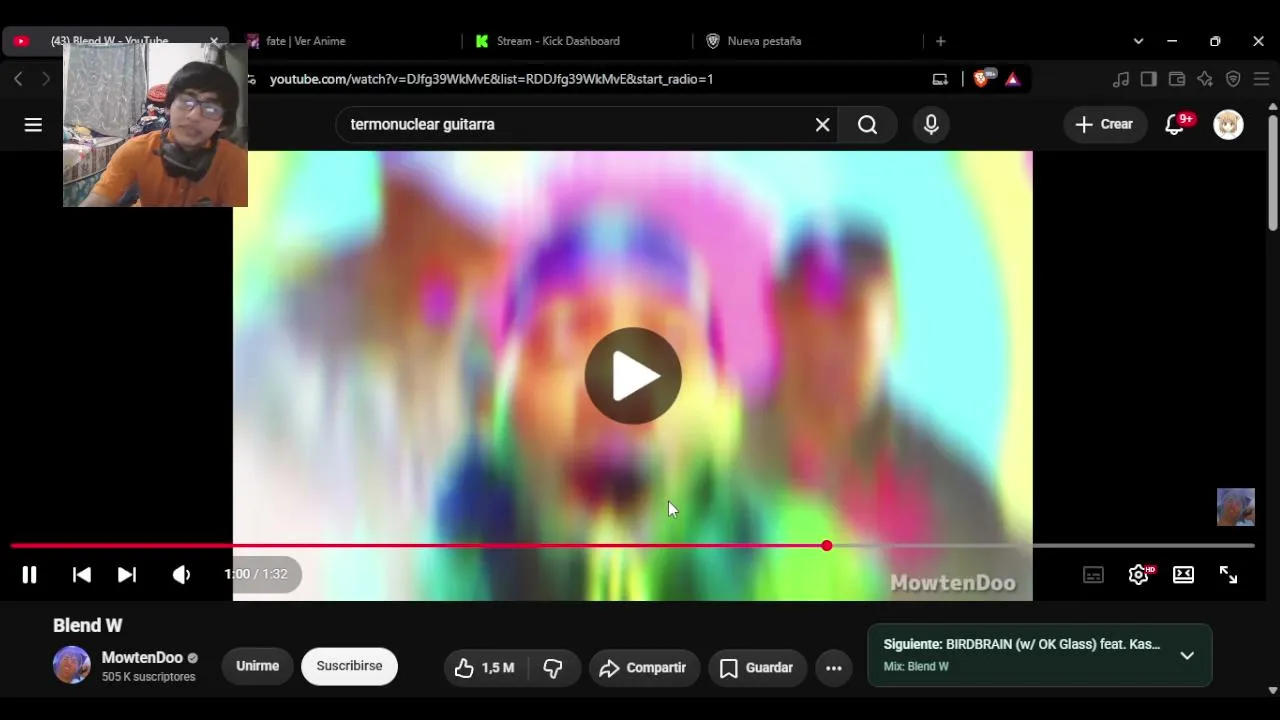Open the Brave Wallet icon
Screen dimensions: 1280x720
pos(1177,79)
